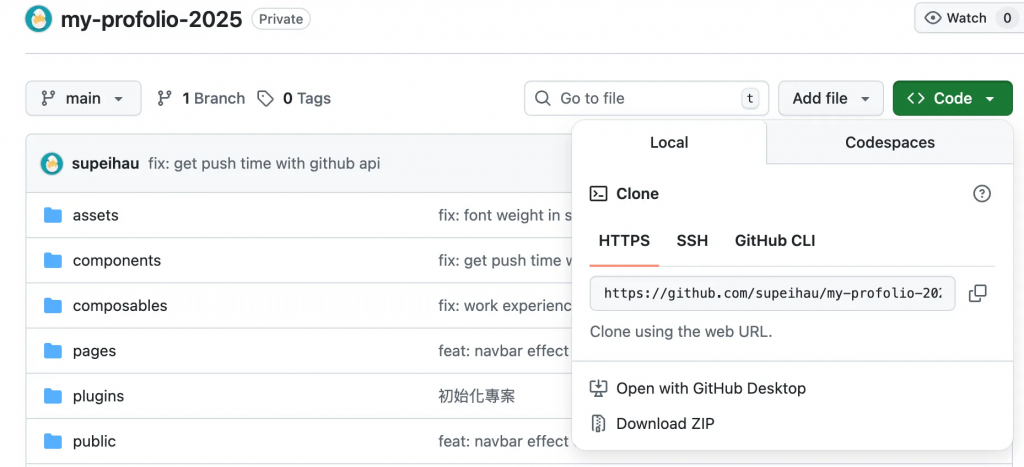
Task: Copy the HTTPS clone URL to clipboard
Action: 978,294
